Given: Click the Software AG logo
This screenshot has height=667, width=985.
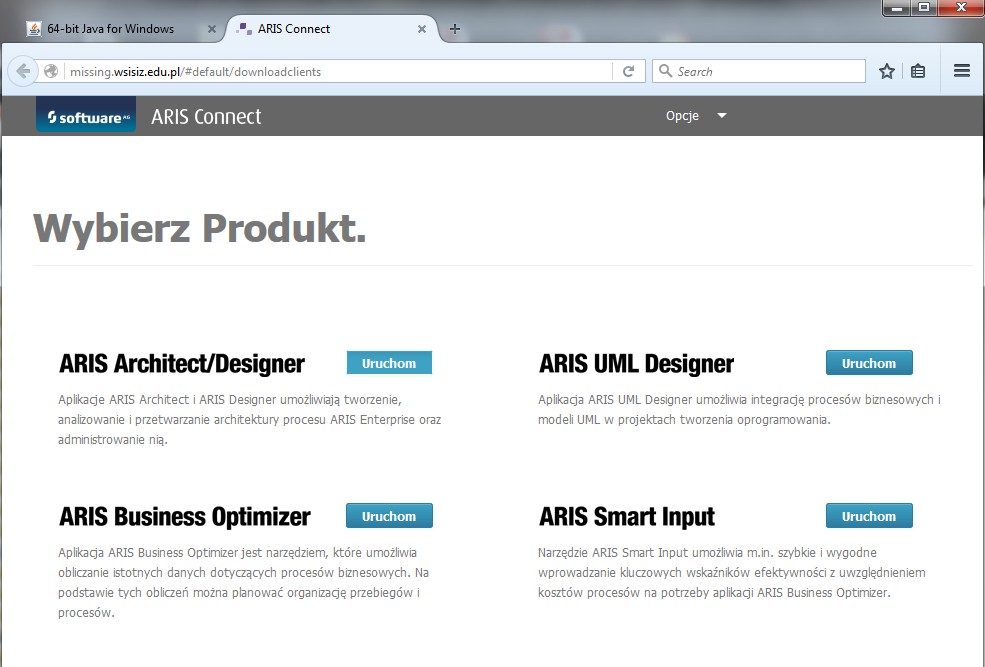Looking at the screenshot, I should pyautogui.click(x=86, y=115).
